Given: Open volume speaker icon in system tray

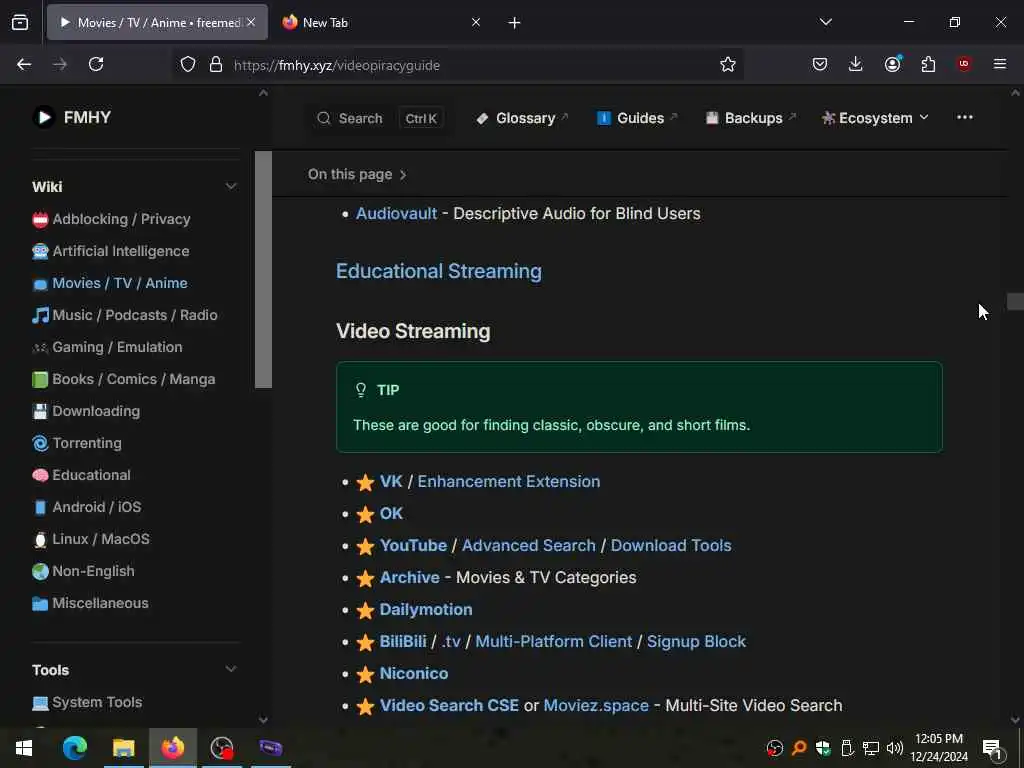Looking at the screenshot, I should (895, 748).
